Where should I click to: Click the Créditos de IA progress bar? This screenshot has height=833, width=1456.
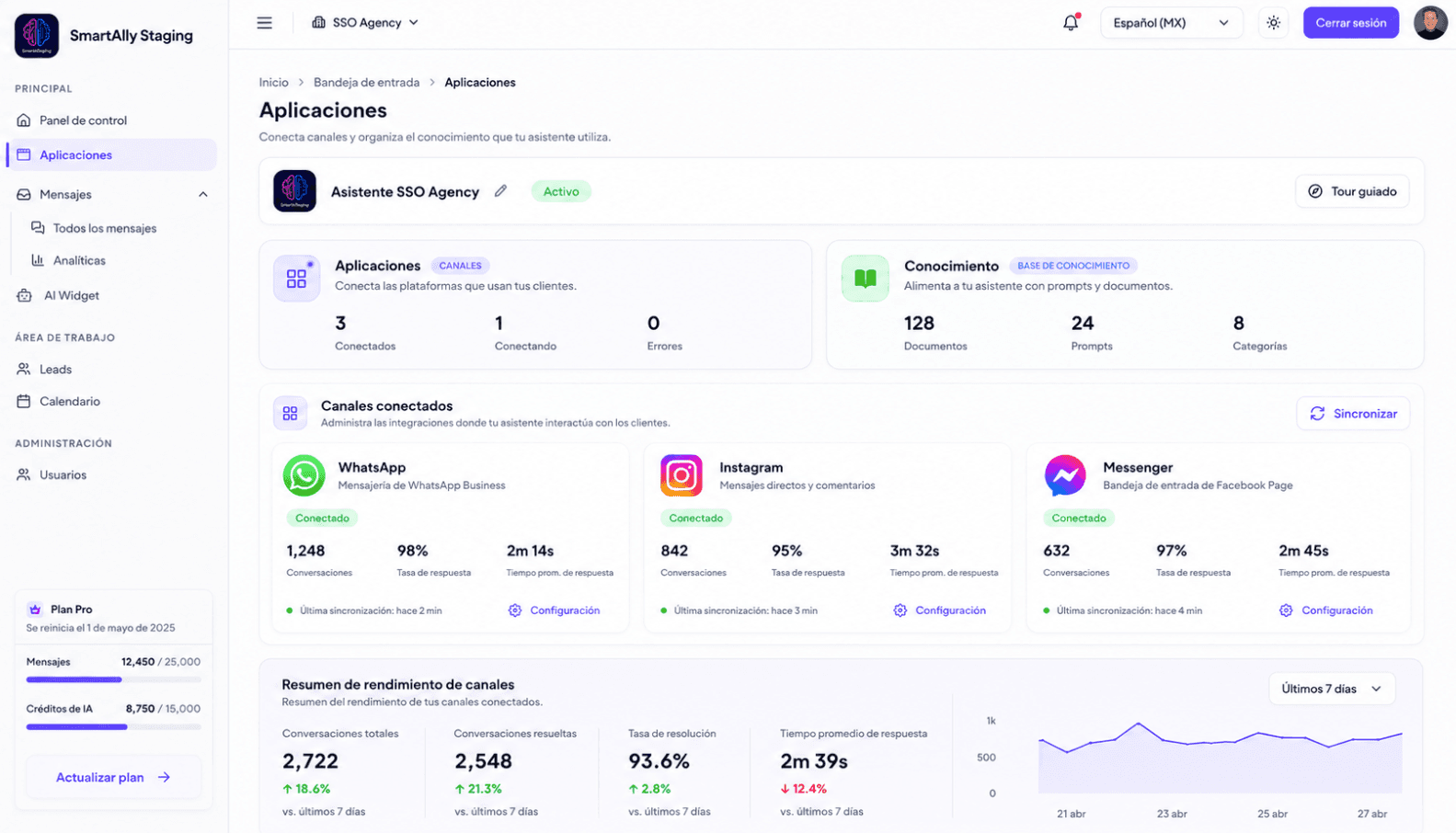[114, 726]
